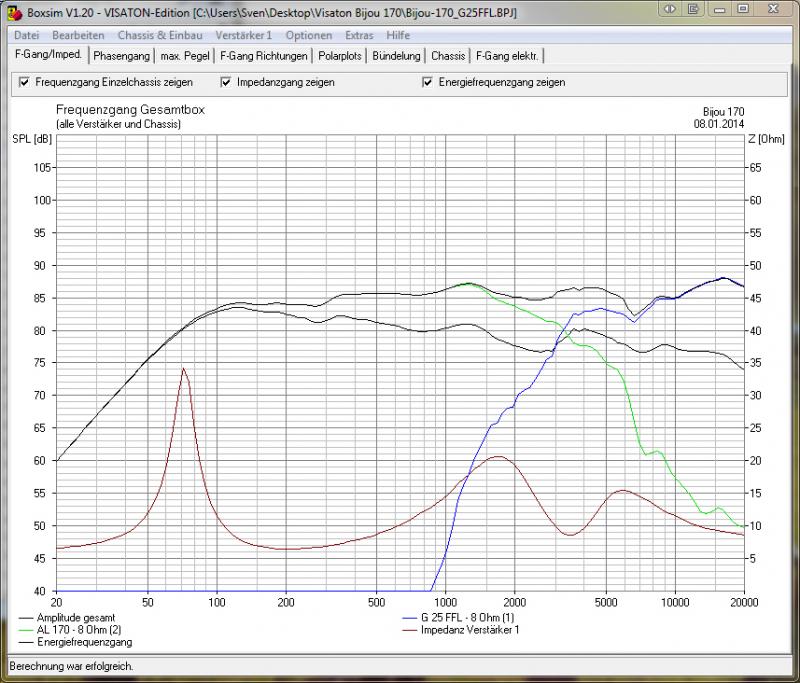Image resolution: width=800 pixels, height=683 pixels.
Task: Switch to the Phasengang tab
Action: [x=121, y=56]
